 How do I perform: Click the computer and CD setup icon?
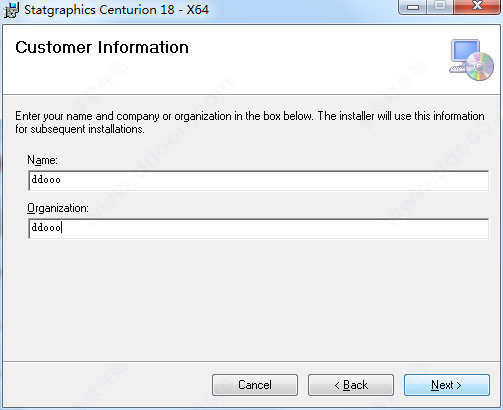(x=471, y=60)
